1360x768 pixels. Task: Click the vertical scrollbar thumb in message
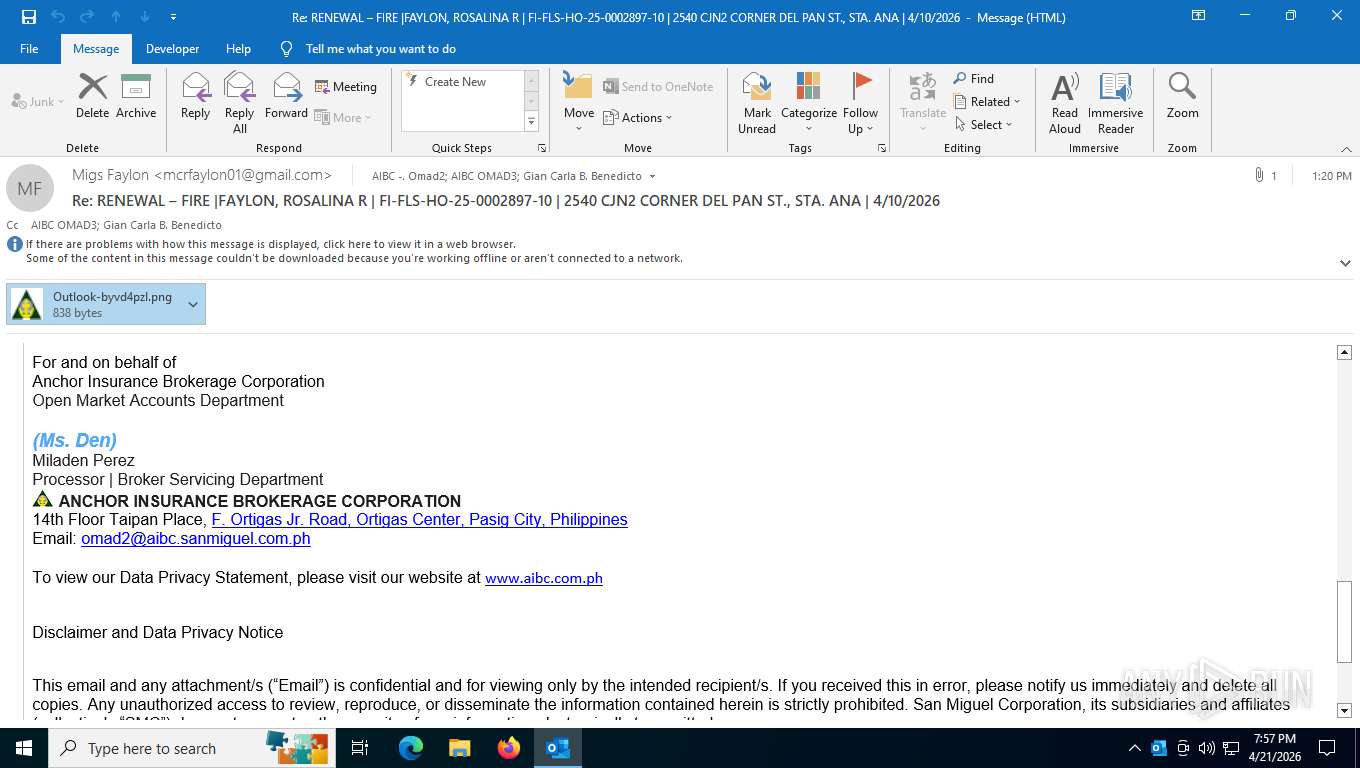click(x=1344, y=621)
